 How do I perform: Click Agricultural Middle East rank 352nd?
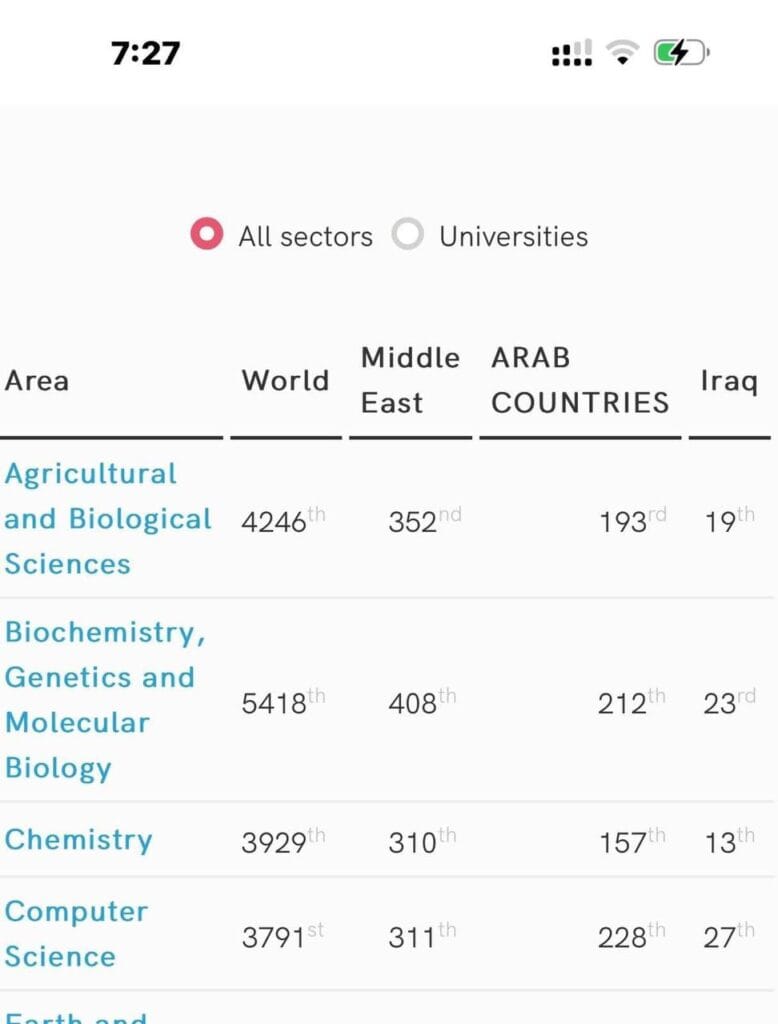[x=425, y=520]
